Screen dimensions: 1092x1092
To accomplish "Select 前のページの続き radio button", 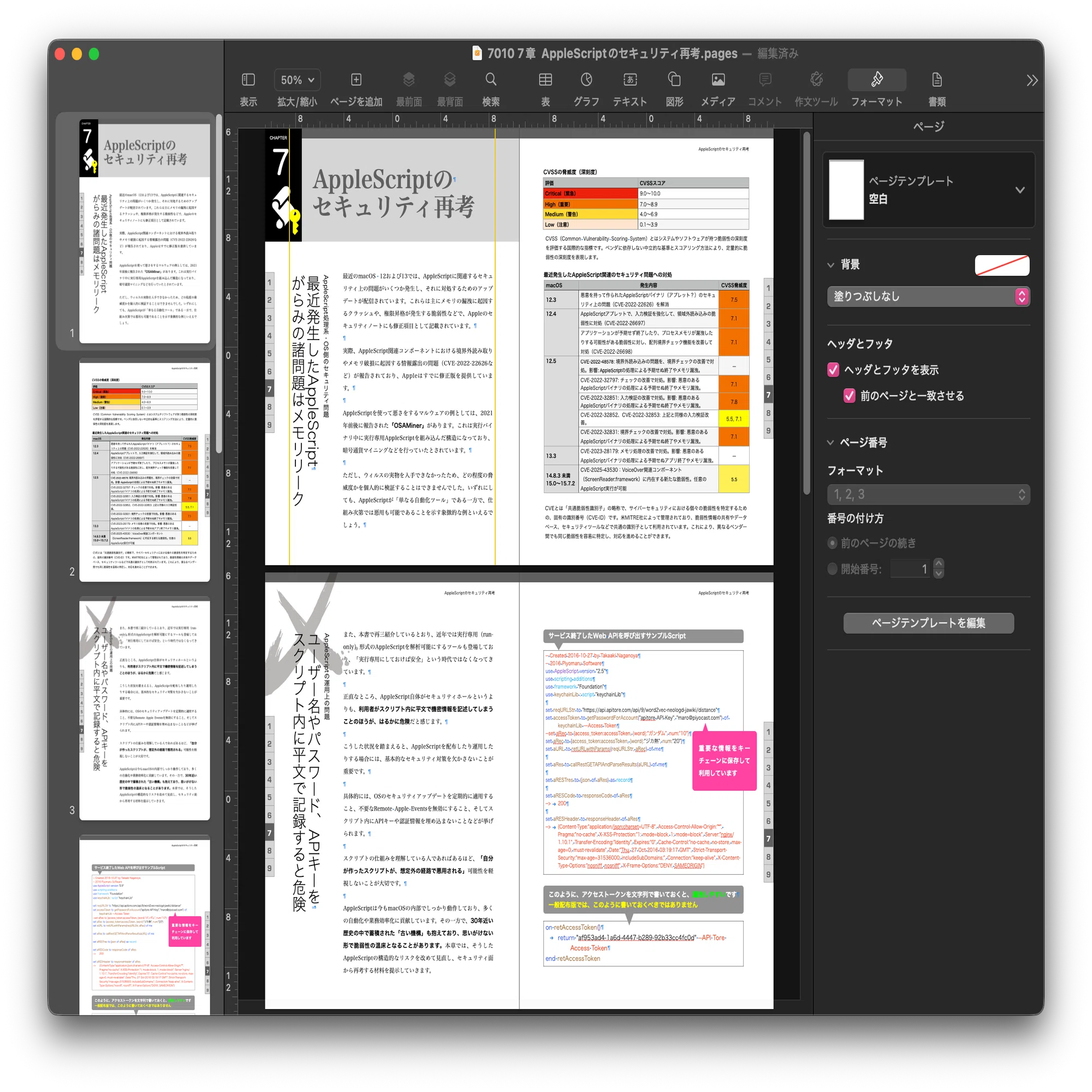I will [833, 543].
